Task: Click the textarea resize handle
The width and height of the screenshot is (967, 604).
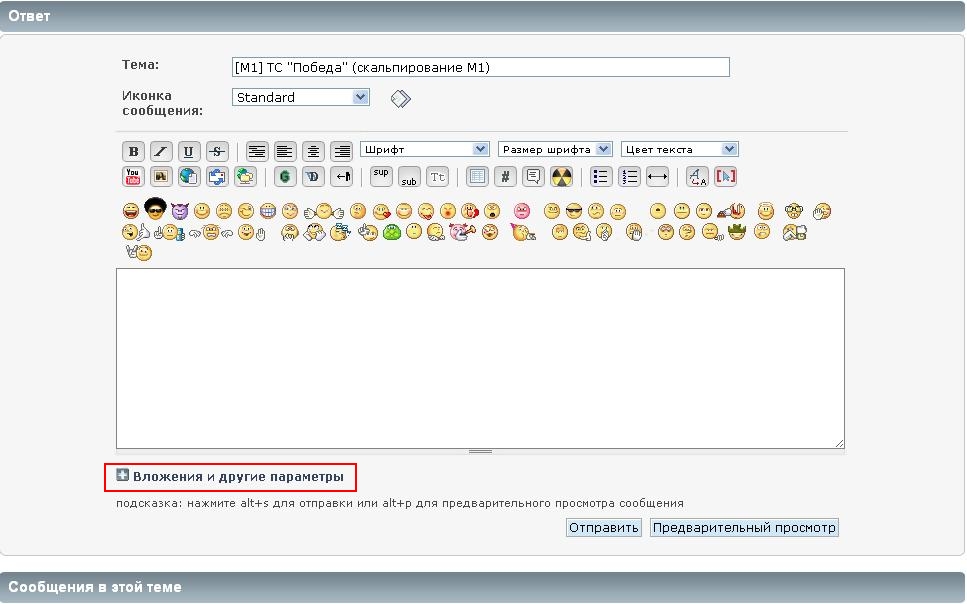Action: 839,443
